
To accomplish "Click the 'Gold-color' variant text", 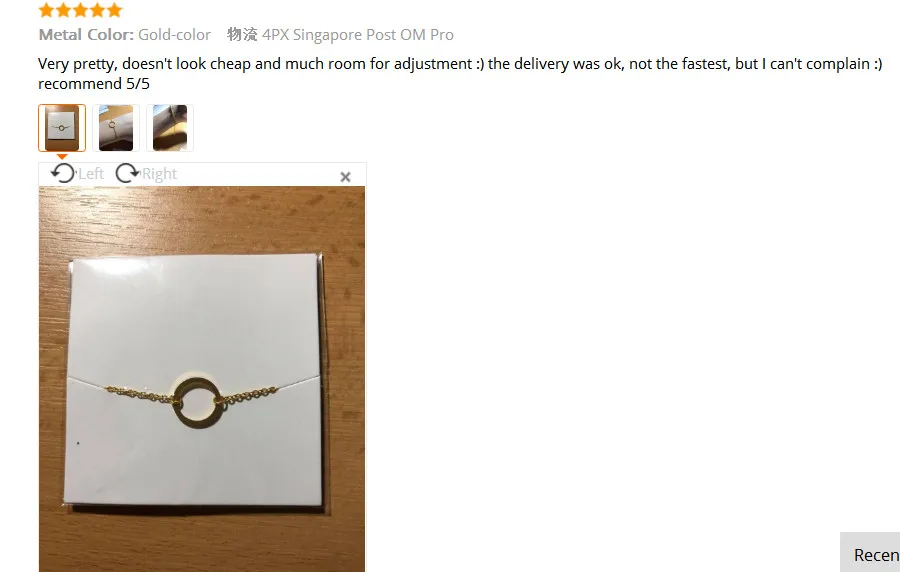I will tap(174, 35).
